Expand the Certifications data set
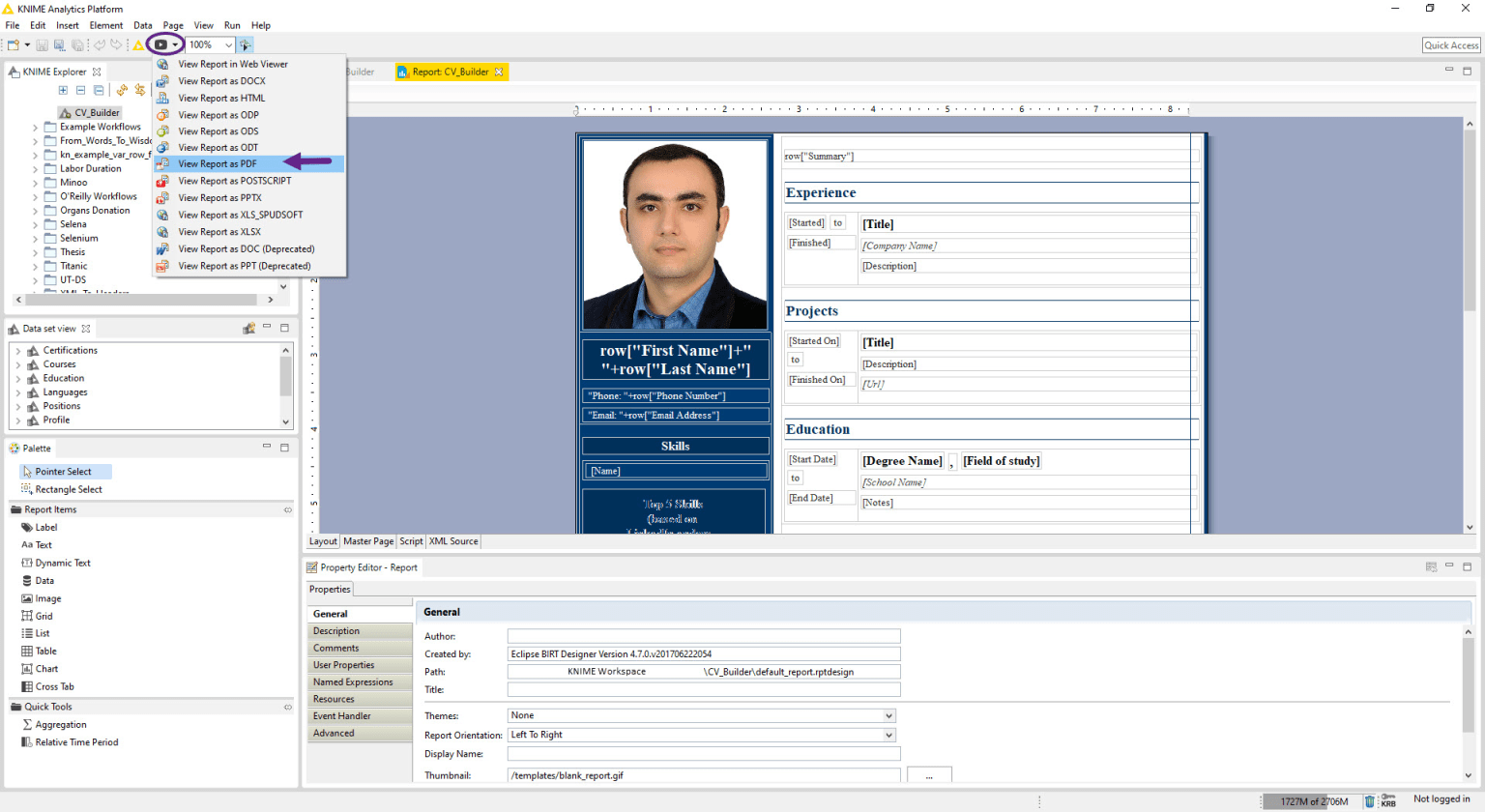Viewport: 1485px width, 812px height. click(x=18, y=351)
